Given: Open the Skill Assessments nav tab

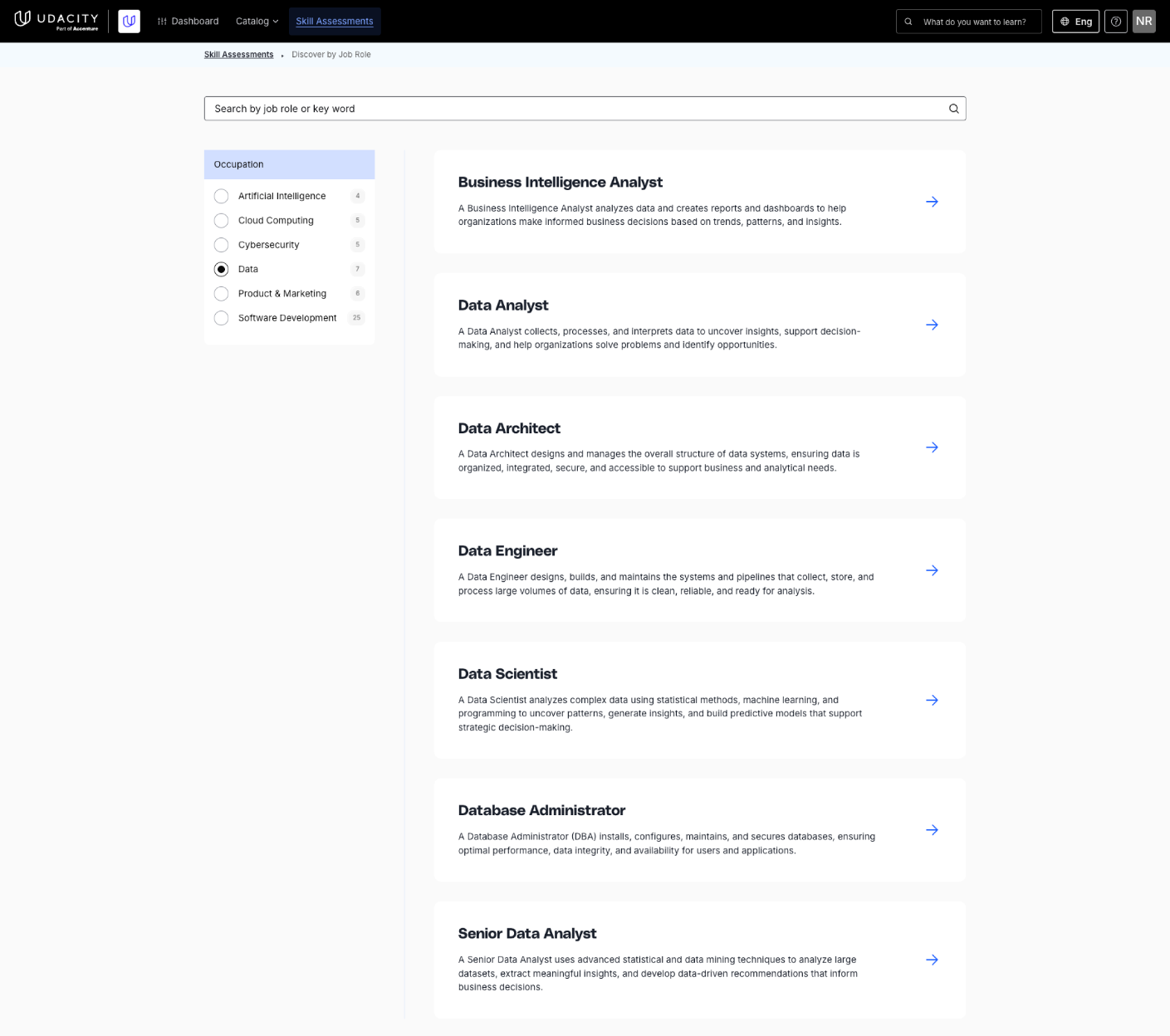Looking at the screenshot, I should [x=335, y=22].
